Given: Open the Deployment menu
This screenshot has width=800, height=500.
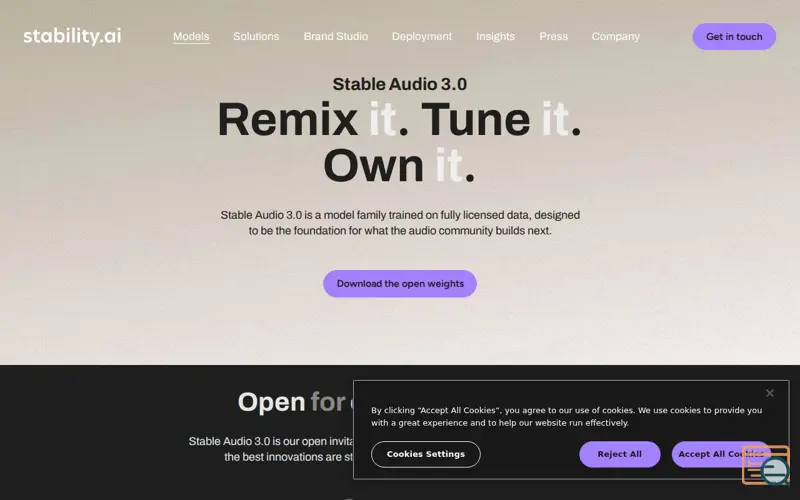Looking at the screenshot, I should click(422, 36).
